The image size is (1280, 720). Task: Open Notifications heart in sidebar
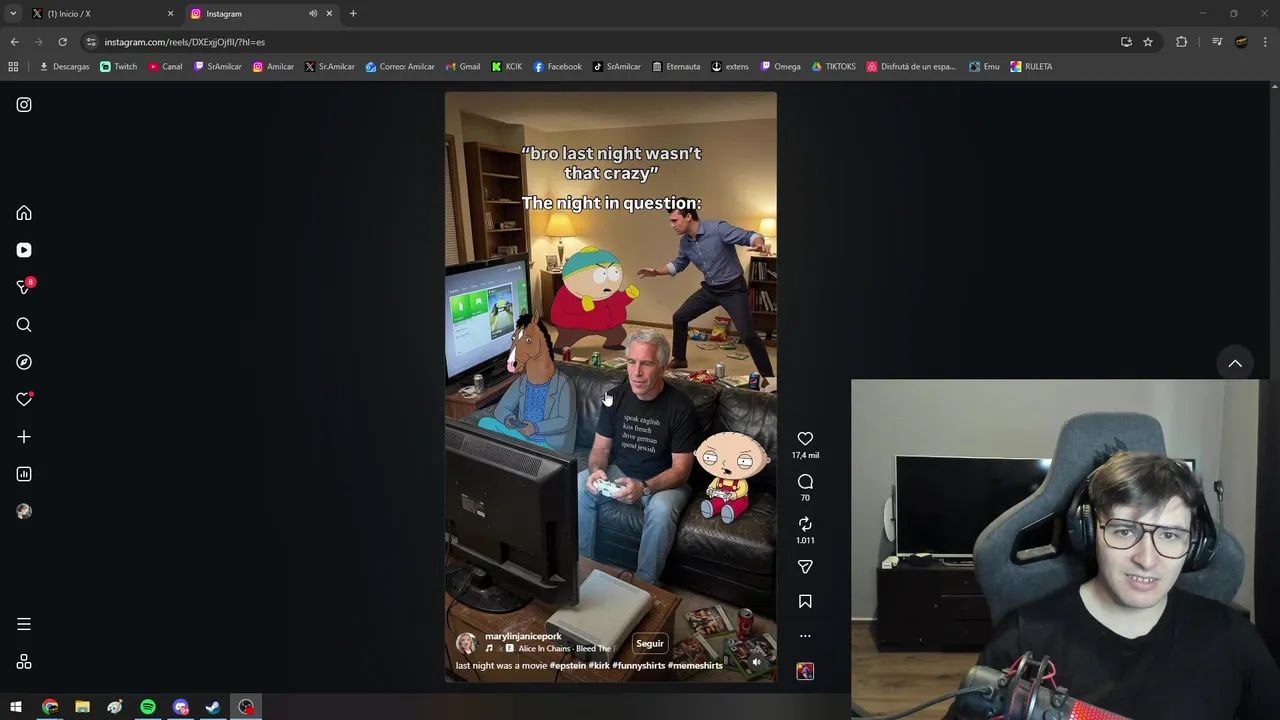[24, 399]
